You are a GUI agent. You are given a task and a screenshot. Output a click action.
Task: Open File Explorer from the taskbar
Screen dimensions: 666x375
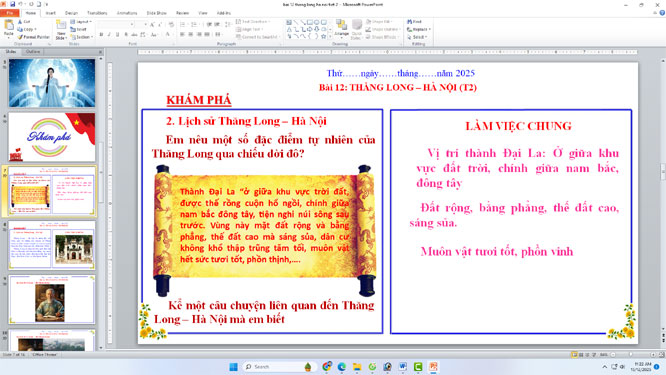pyautogui.click(x=357, y=367)
